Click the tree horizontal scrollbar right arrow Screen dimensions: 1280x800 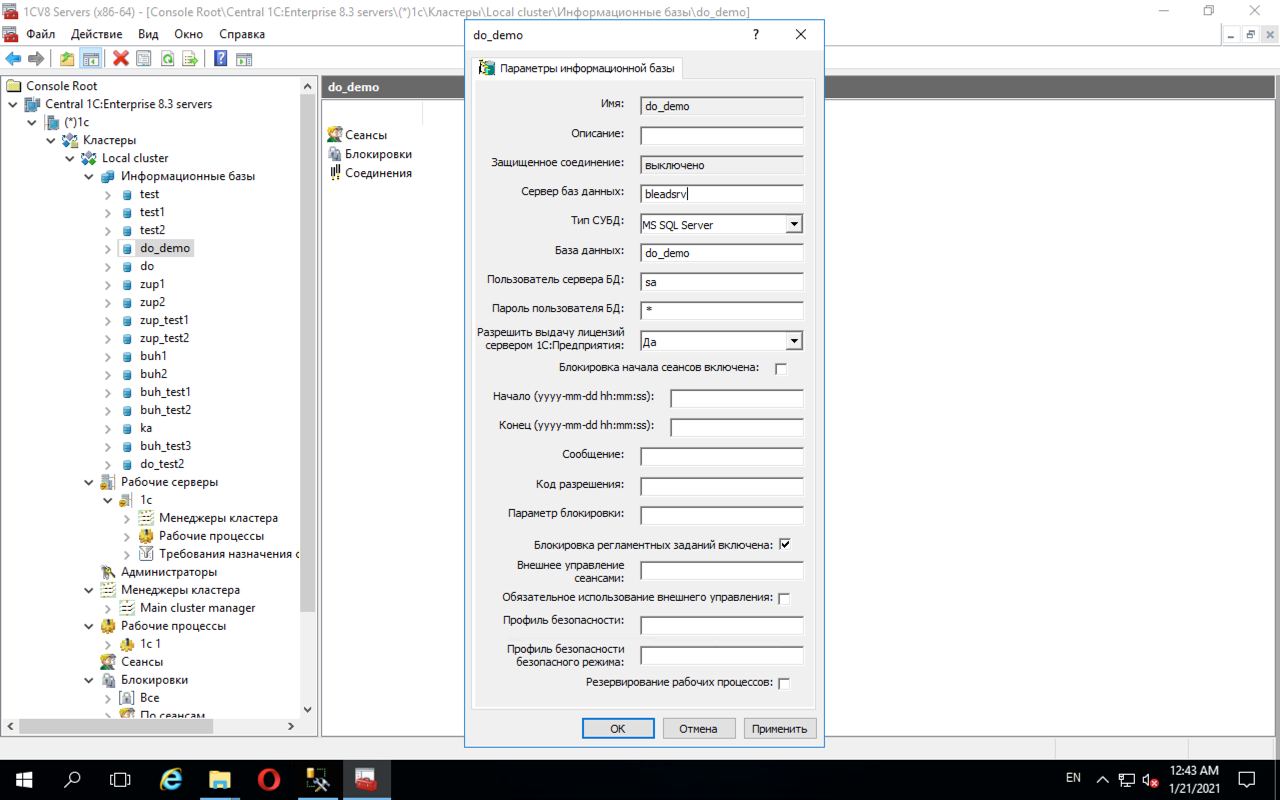[x=292, y=725]
